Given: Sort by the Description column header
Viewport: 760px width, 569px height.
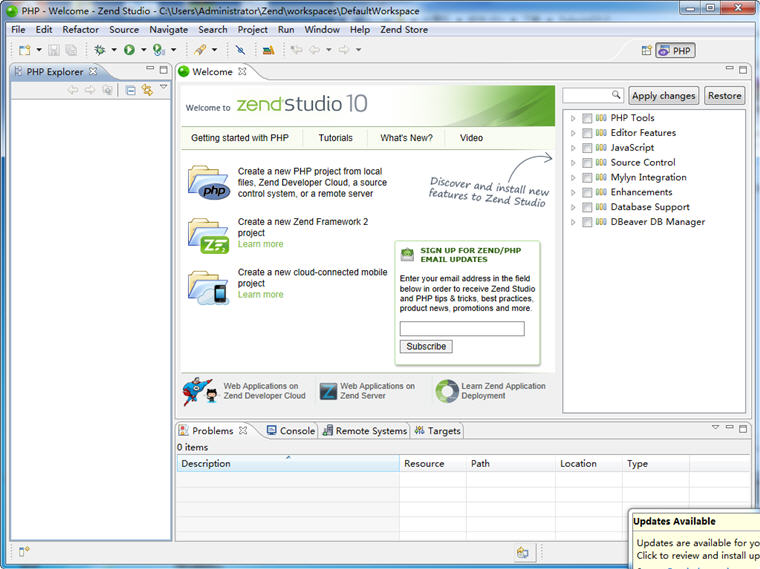Looking at the screenshot, I should (288, 463).
